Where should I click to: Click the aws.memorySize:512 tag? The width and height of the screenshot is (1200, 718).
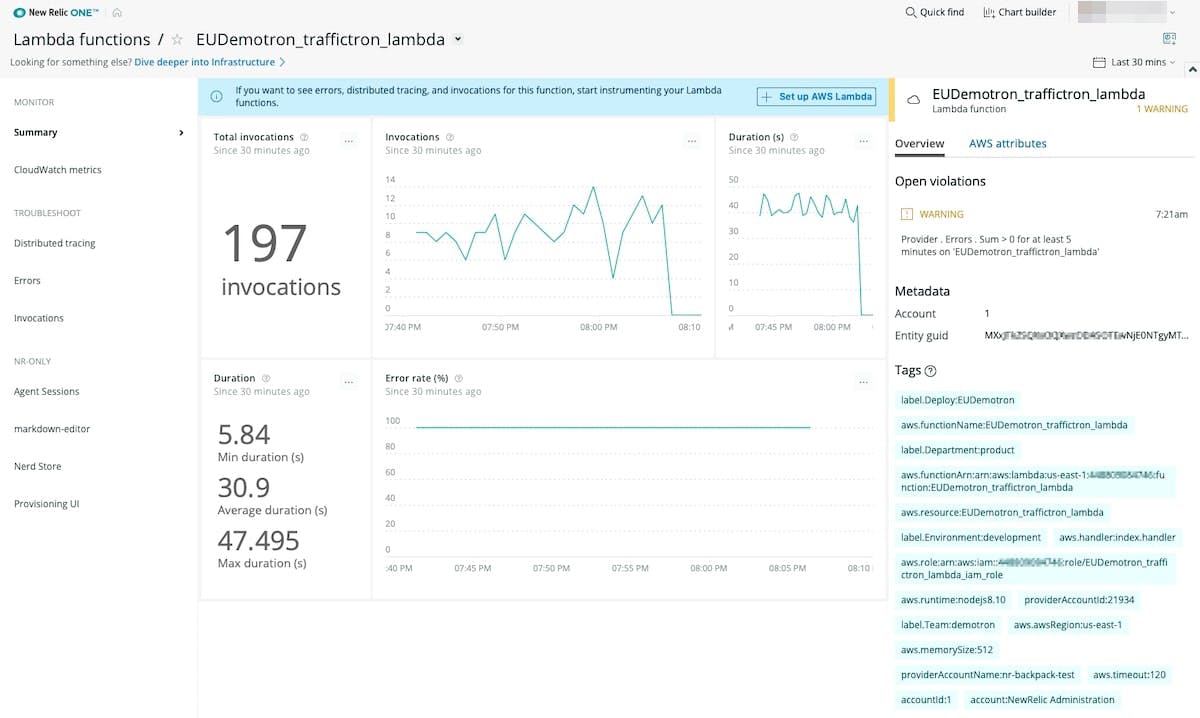tap(947, 650)
